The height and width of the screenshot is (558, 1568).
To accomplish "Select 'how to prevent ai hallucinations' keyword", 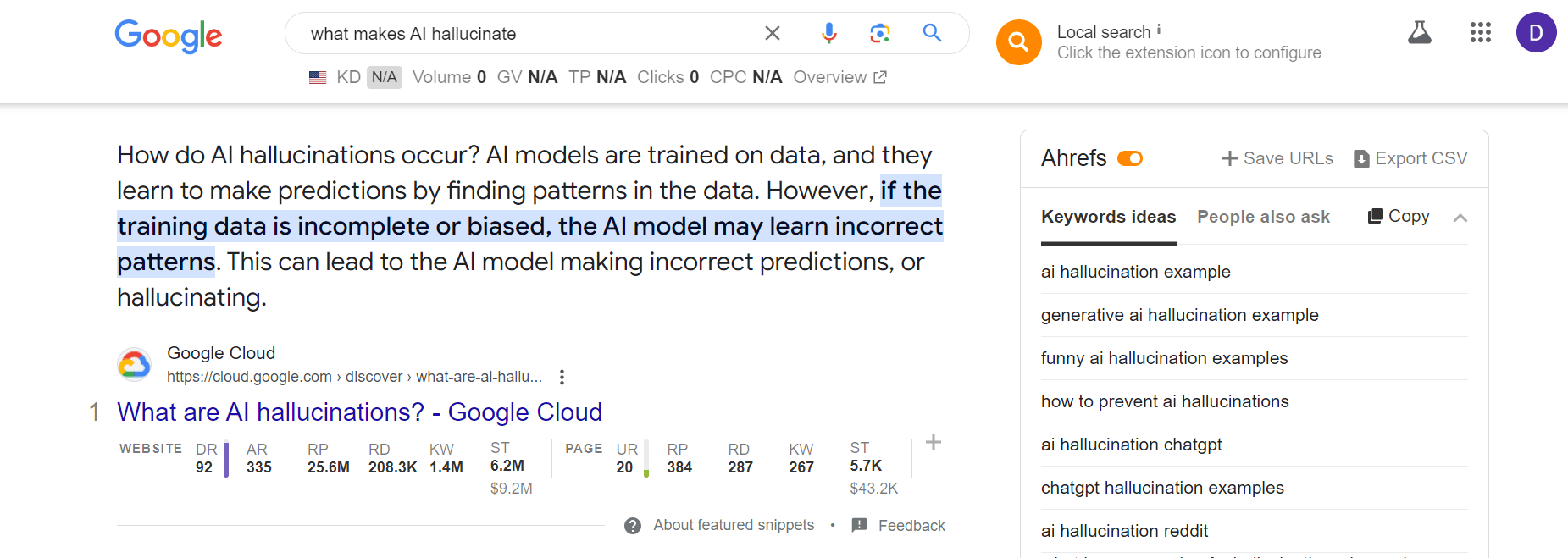I will click(x=1165, y=401).
